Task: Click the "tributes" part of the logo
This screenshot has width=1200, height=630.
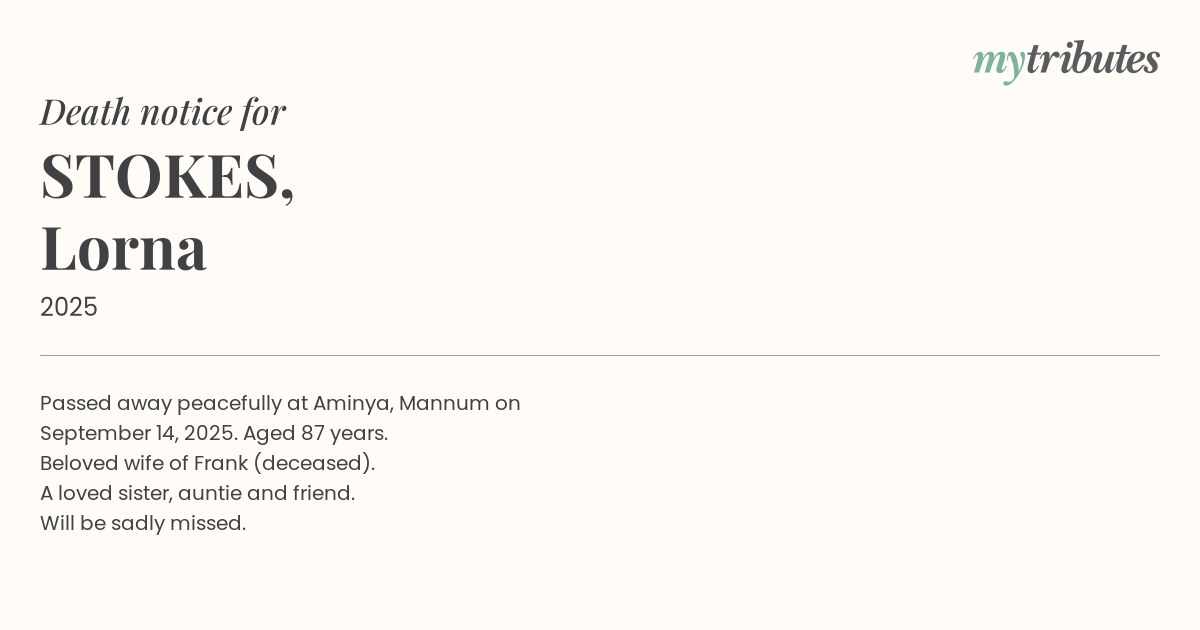Action: point(1092,59)
